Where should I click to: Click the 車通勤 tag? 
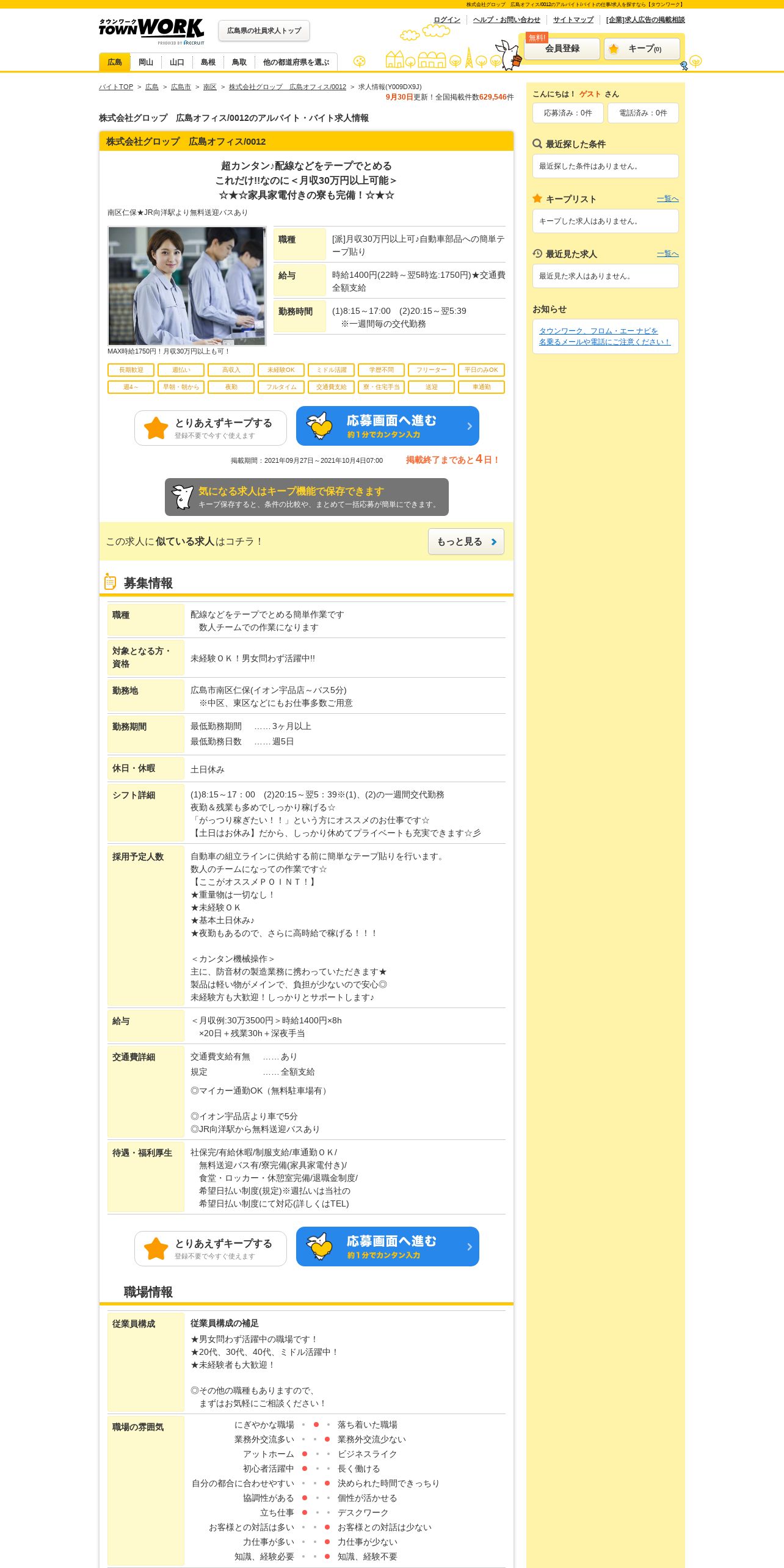point(482,387)
